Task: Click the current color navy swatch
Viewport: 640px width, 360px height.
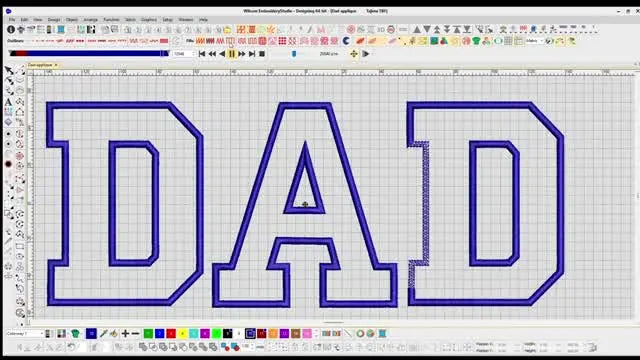Action: [91, 333]
